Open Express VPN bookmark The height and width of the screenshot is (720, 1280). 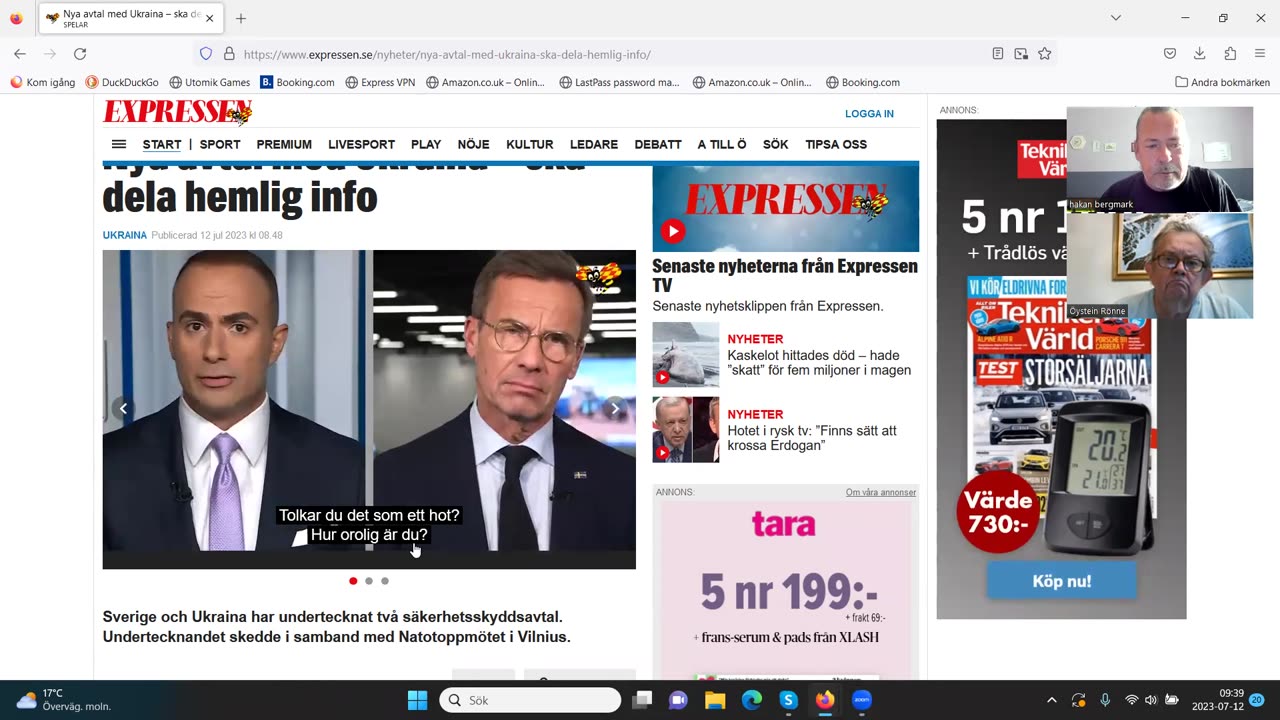[380, 82]
